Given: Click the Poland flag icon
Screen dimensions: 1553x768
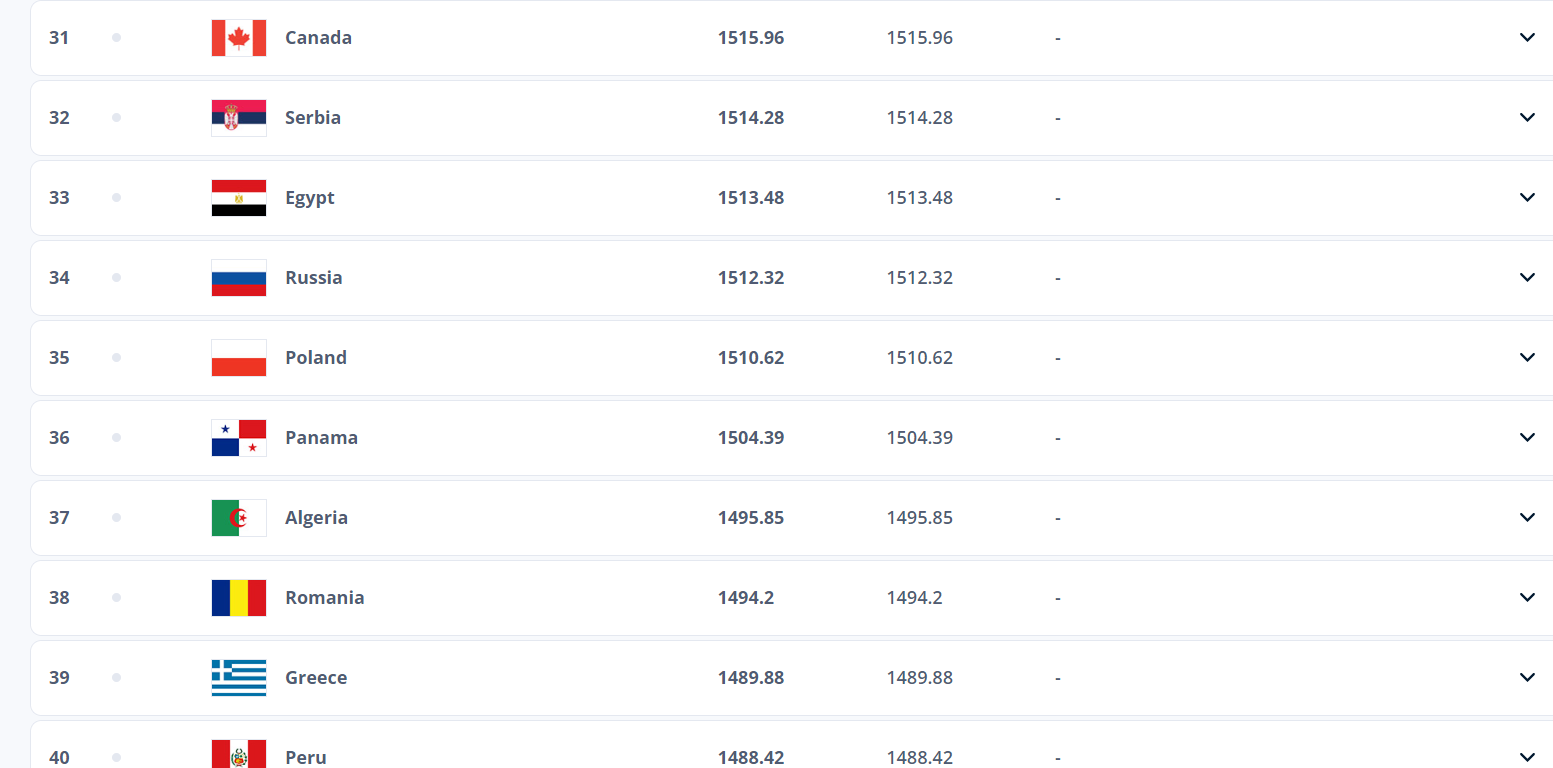Looking at the screenshot, I should coord(239,358).
